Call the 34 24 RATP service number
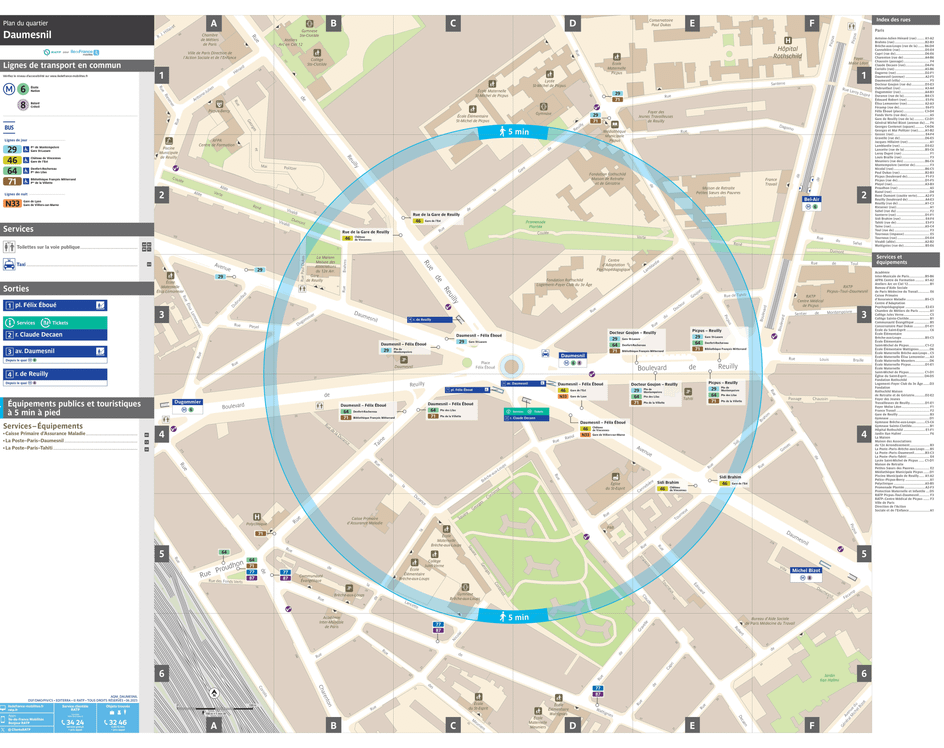The image size is (944, 748). [73, 722]
